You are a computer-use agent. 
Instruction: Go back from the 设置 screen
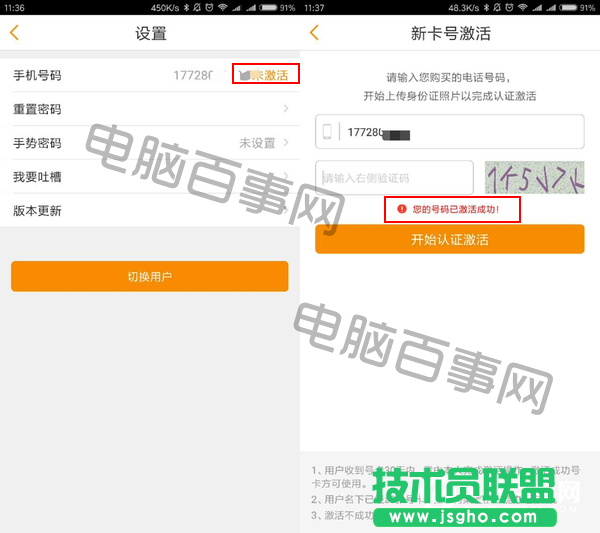(14, 33)
